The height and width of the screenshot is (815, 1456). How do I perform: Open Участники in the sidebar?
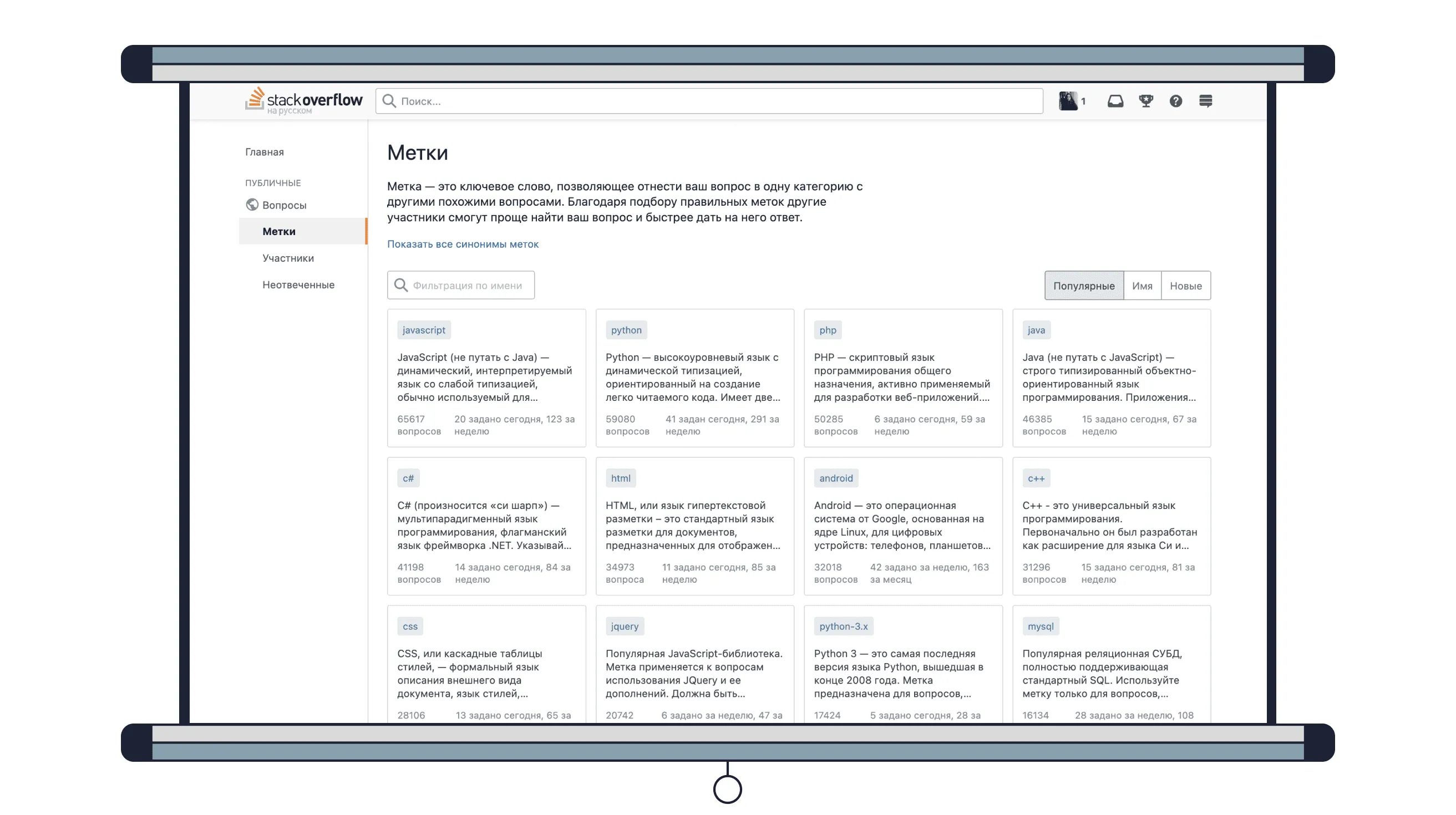click(288, 258)
